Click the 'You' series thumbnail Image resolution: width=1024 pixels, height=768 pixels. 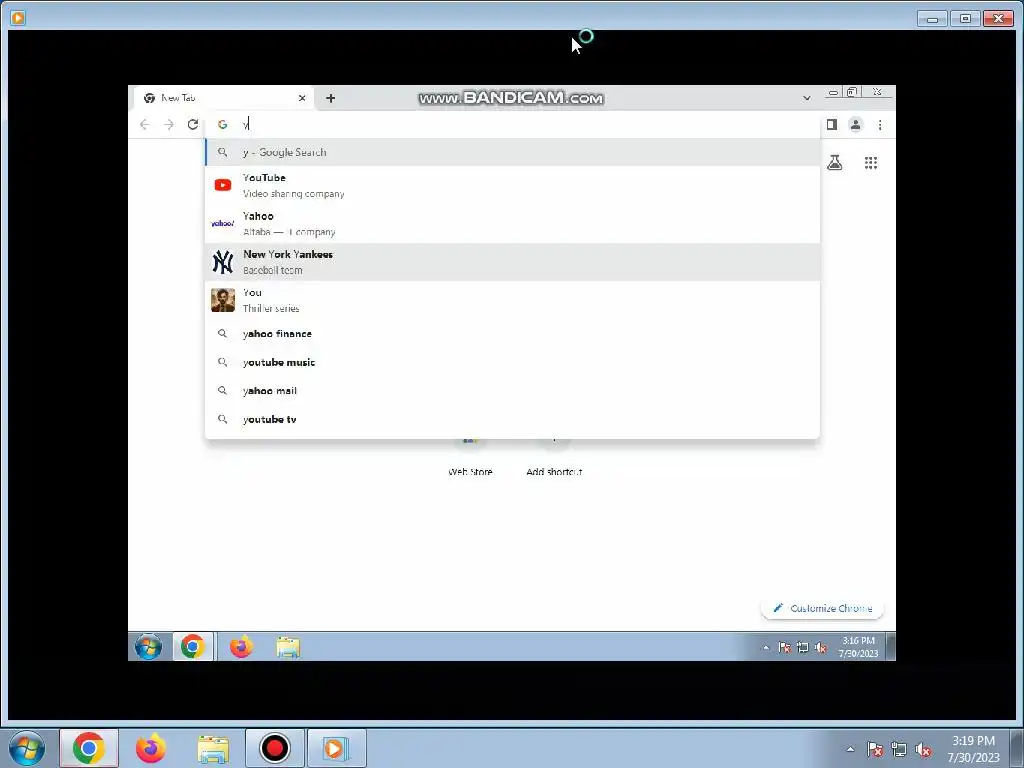click(x=223, y=300)
